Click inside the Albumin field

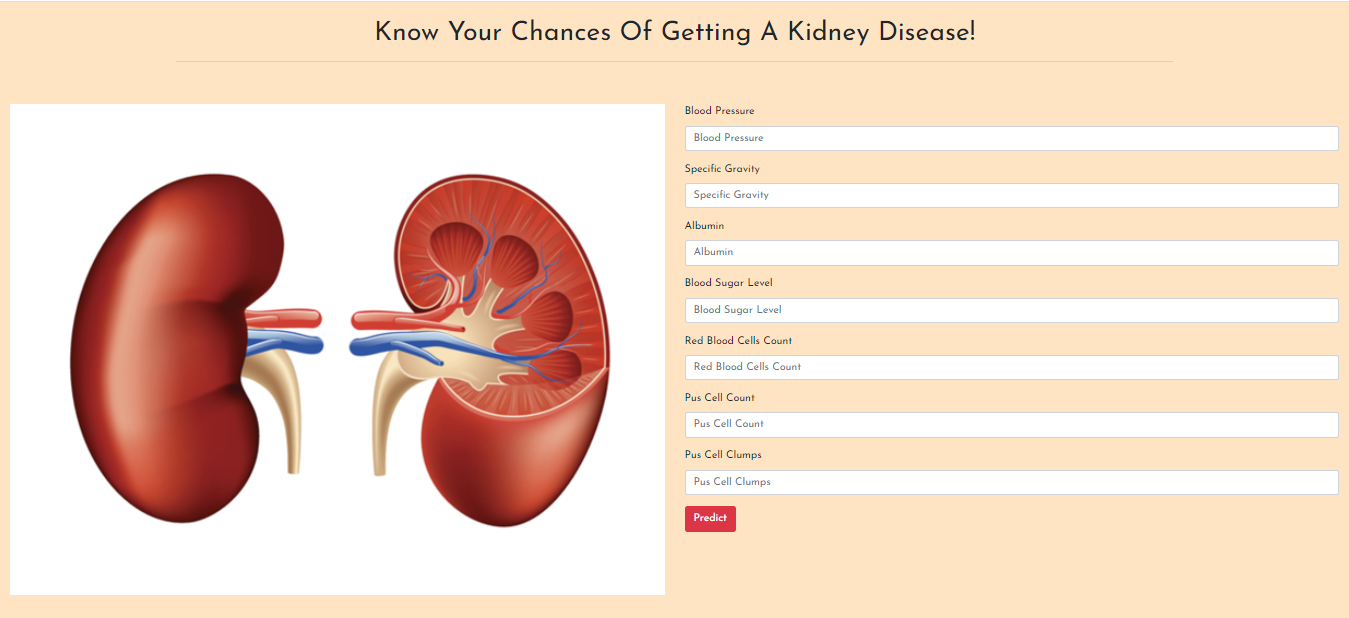[x=1010, y=252]
